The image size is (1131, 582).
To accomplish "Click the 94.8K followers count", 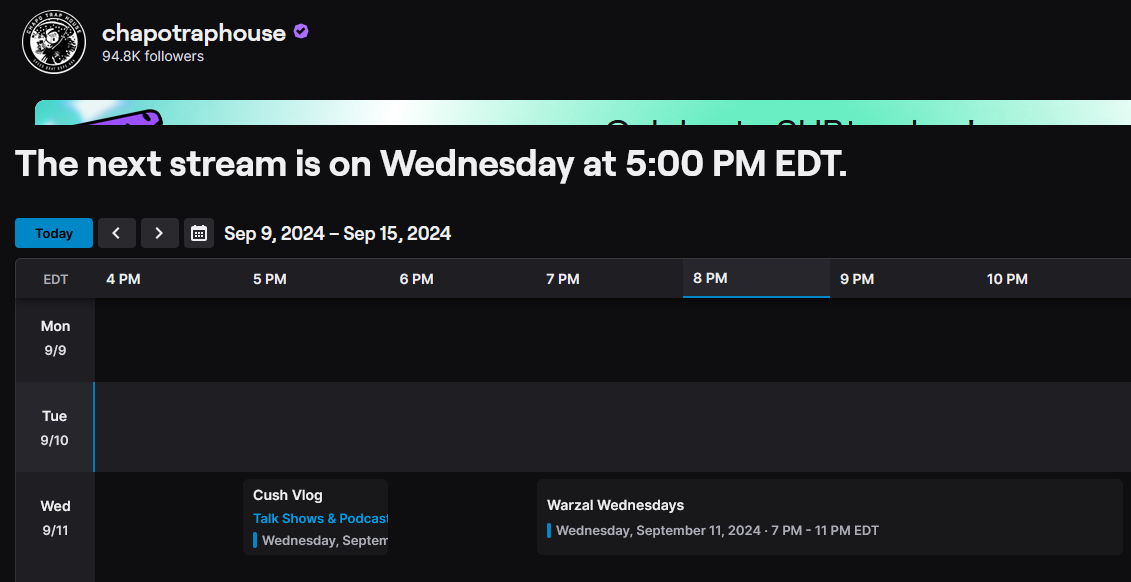I will 152,57.
